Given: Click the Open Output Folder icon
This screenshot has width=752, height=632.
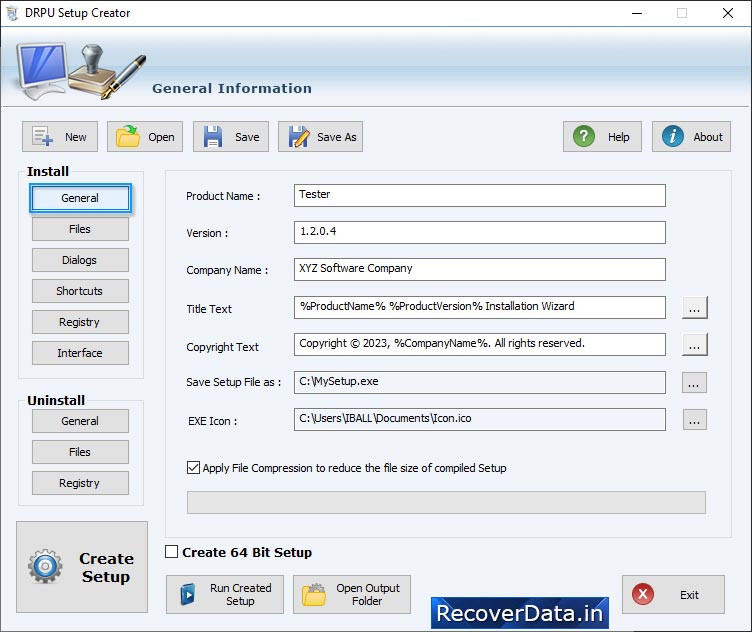Looking at the screenshot, I should pyautogui.click(x=314, y=595).
